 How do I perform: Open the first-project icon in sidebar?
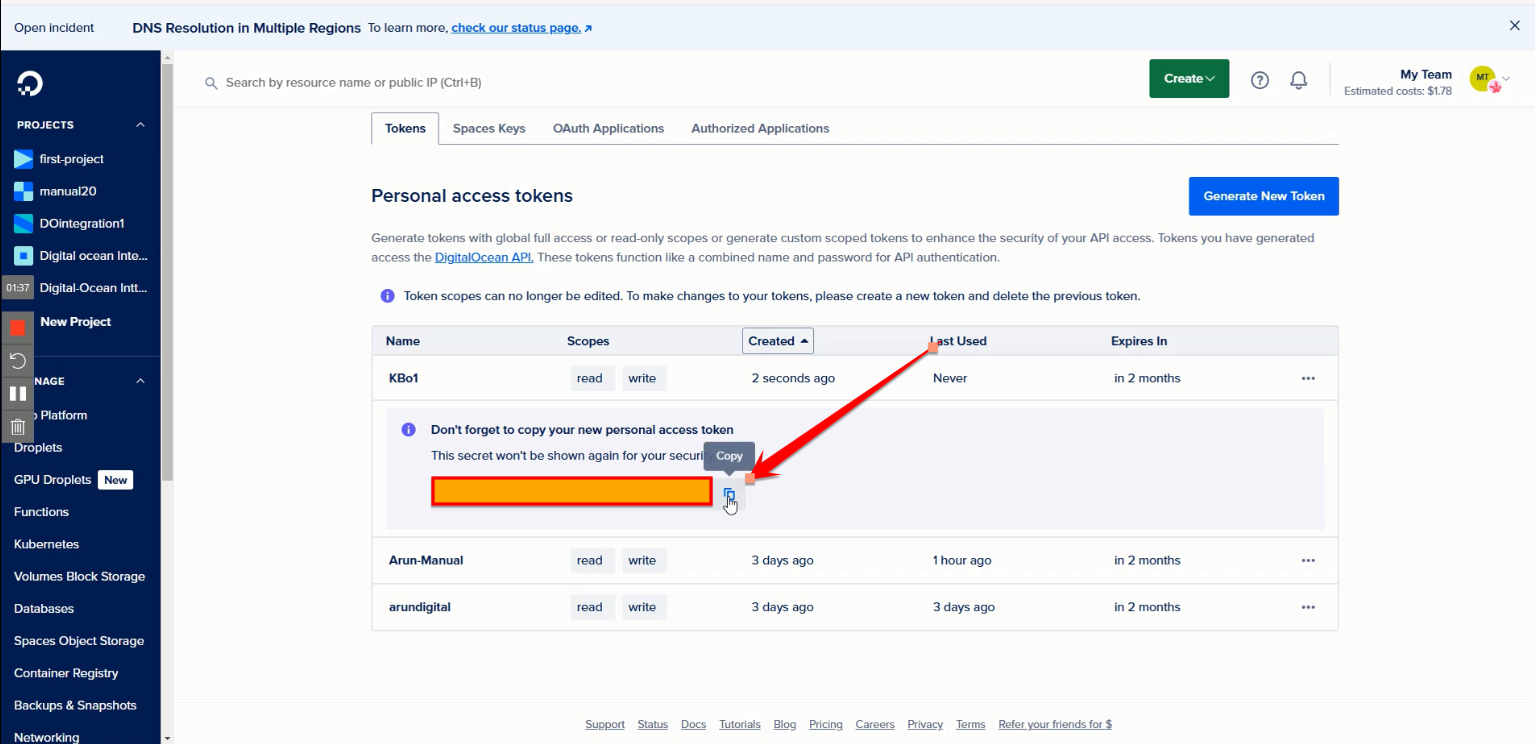(x=23, y=159)
